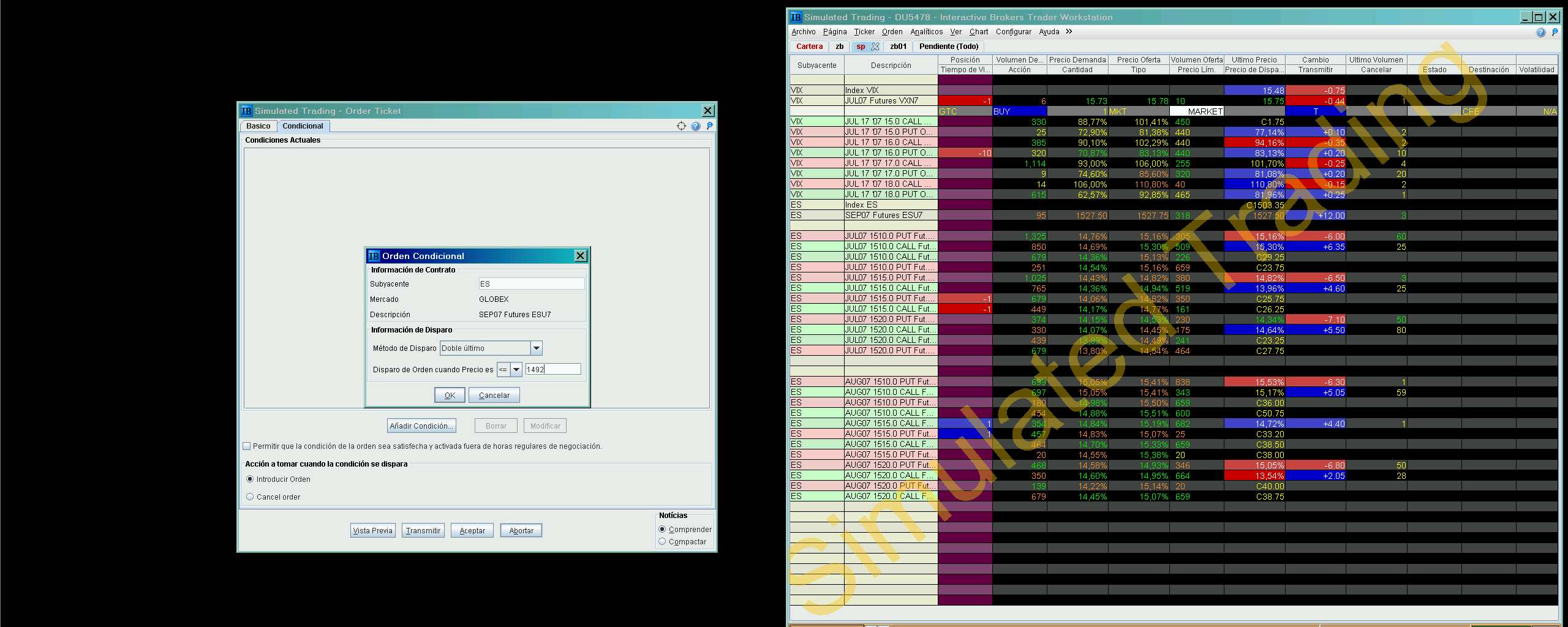
Task: Click the MARKET limit price cell
Action: [x=1197, y=111]
